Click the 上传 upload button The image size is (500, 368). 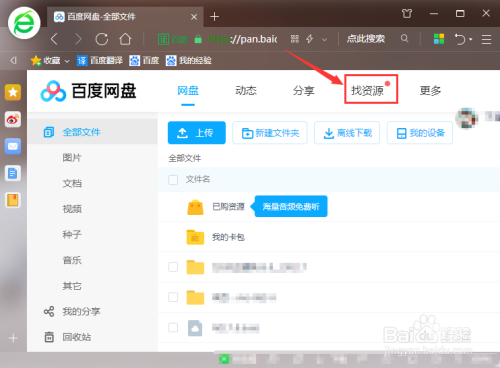(197, 133)
